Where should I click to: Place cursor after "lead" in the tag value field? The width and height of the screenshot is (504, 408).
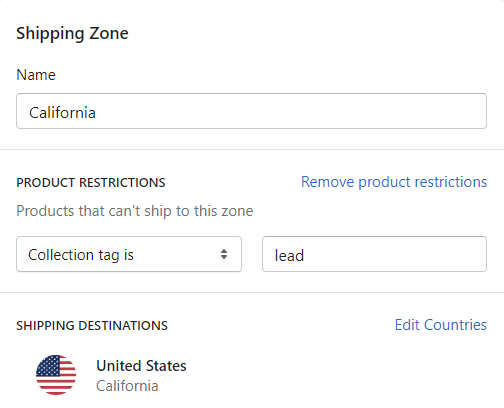click(305, 256)
